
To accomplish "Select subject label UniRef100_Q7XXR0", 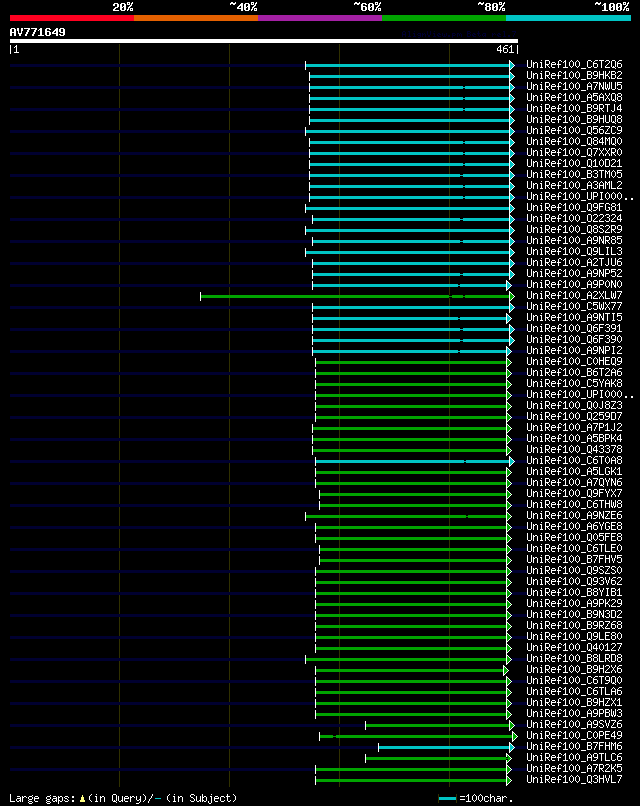I will [x=574, y=152].
